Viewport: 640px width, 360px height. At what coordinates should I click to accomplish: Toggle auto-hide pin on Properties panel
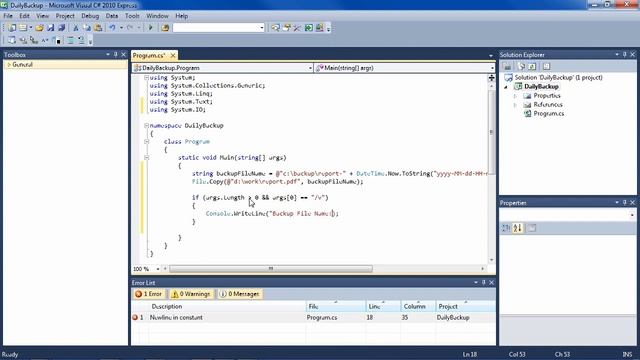tap(624, 202)
